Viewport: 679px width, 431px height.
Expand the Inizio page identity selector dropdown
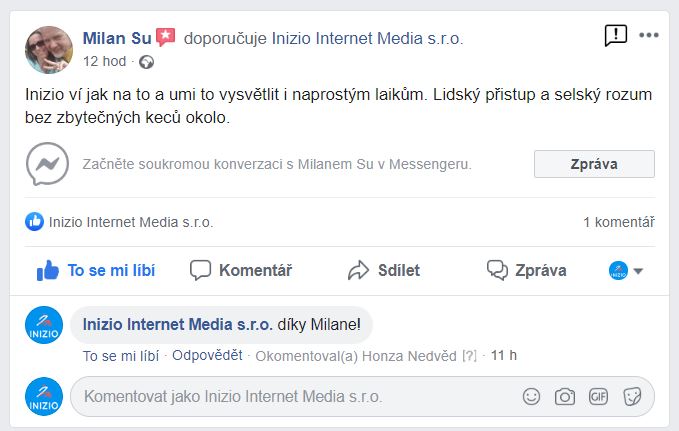626,271
